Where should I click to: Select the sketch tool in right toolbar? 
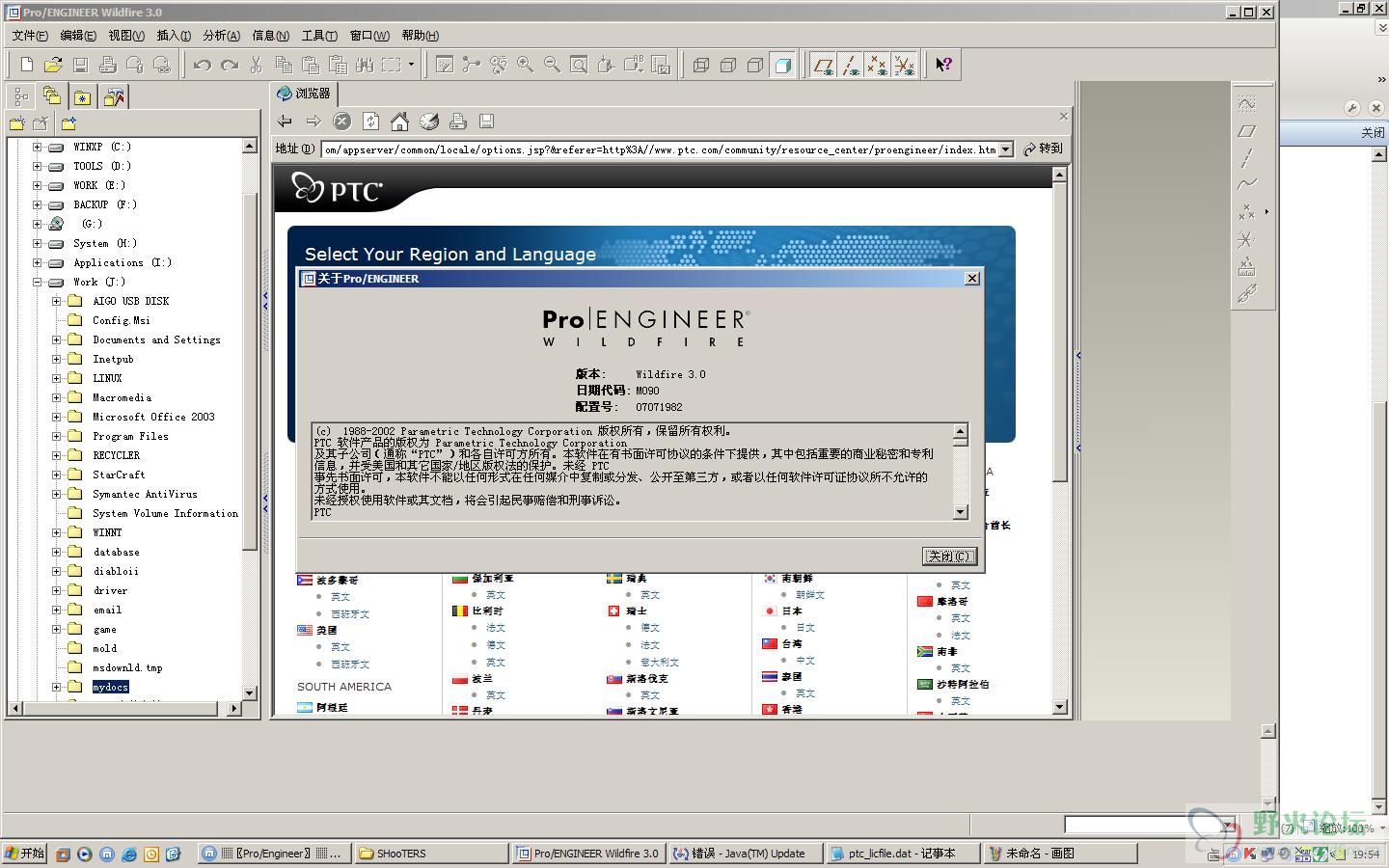click(x=1247, y=103)
